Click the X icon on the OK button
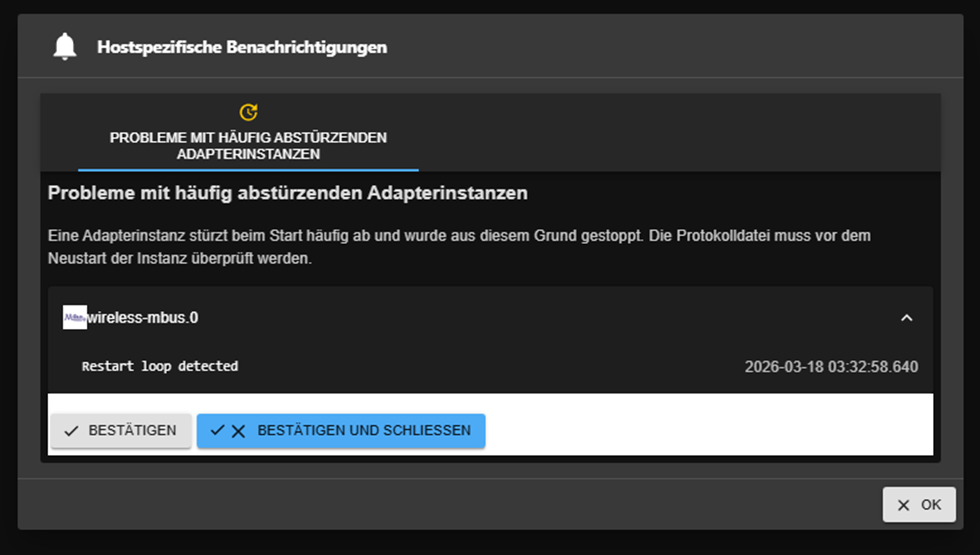980x555 pixels. (x=904, y=505)
